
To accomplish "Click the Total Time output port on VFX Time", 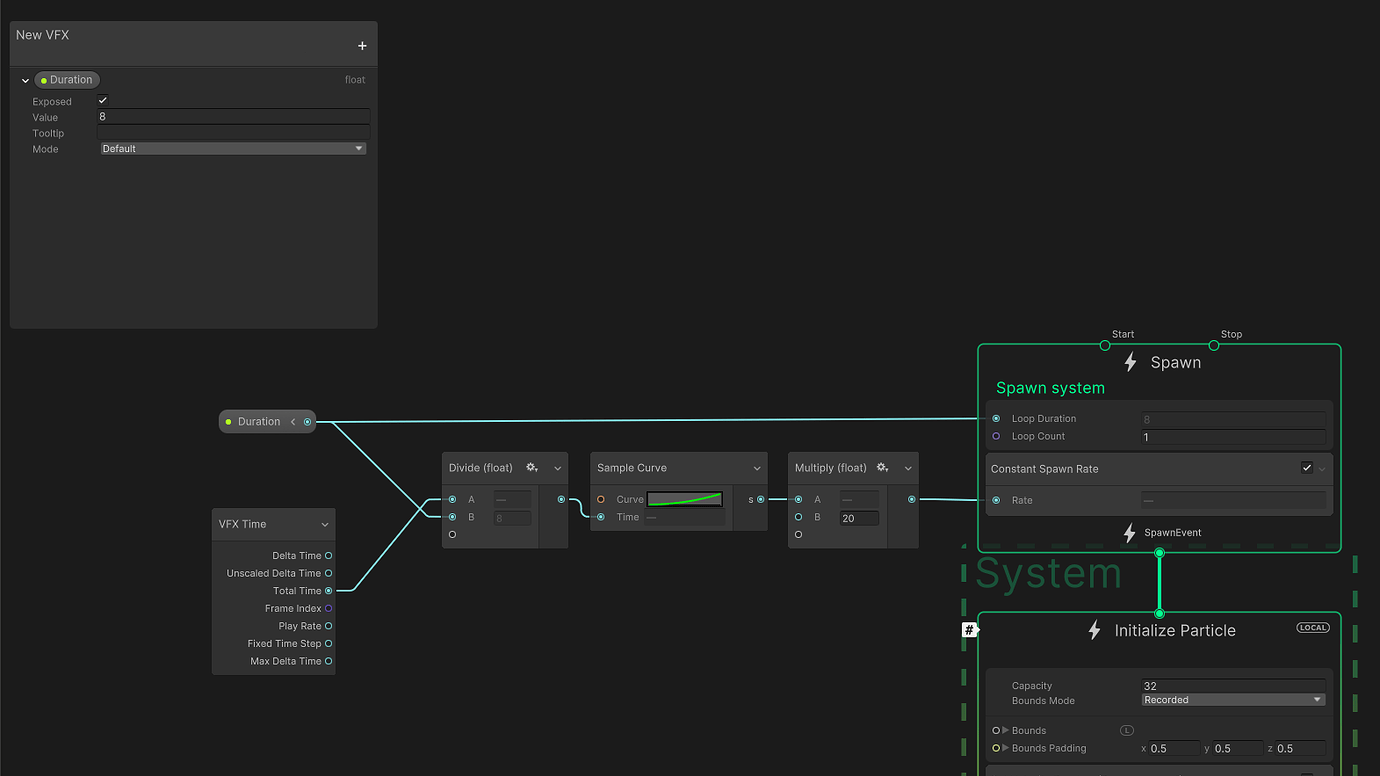I will point(331,590).
